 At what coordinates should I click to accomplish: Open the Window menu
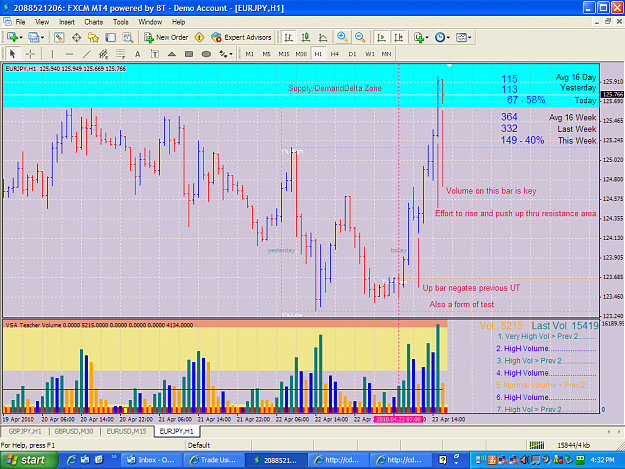[x=150, y=22]
